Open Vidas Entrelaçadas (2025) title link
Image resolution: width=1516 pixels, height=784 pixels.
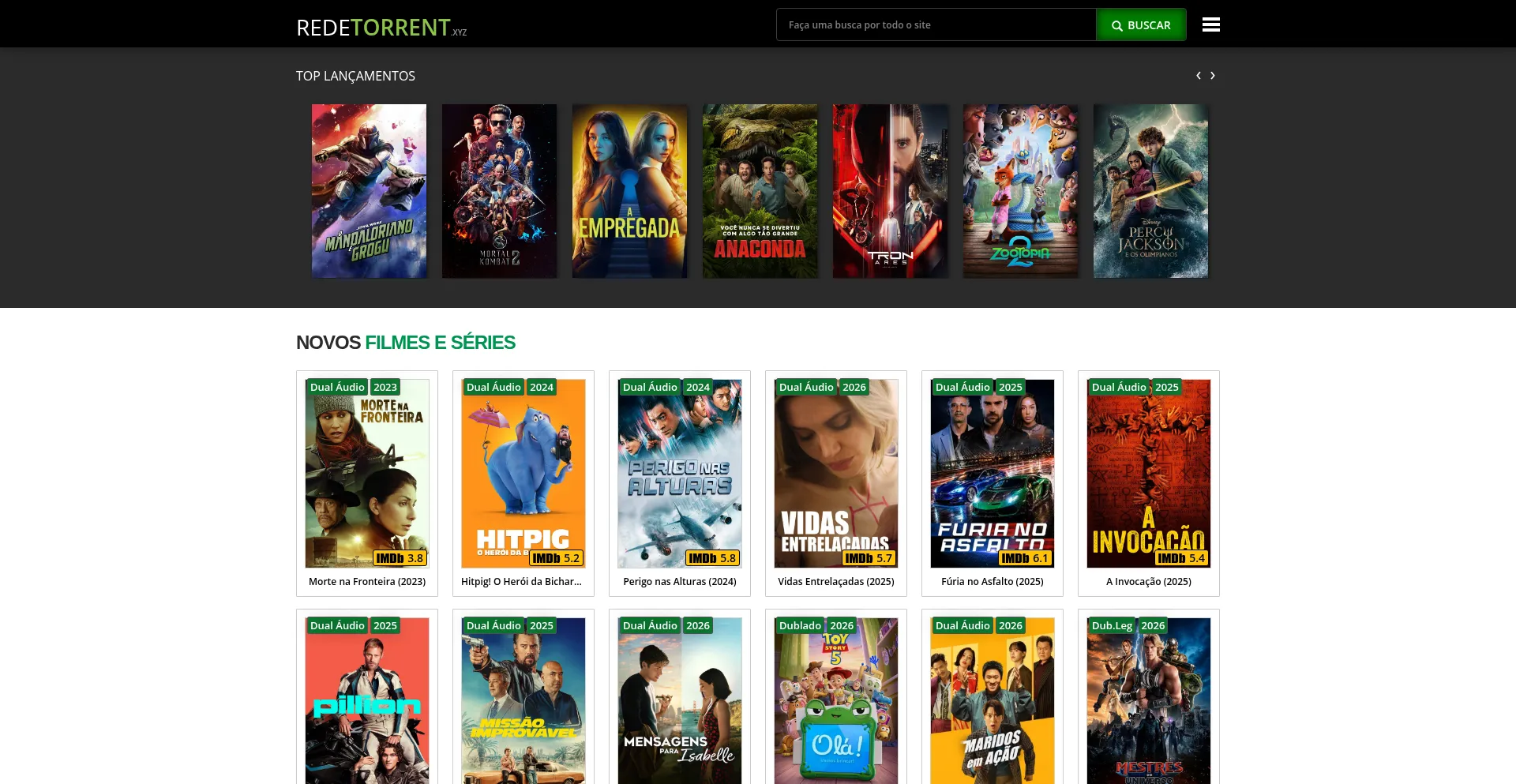[836, 582]
